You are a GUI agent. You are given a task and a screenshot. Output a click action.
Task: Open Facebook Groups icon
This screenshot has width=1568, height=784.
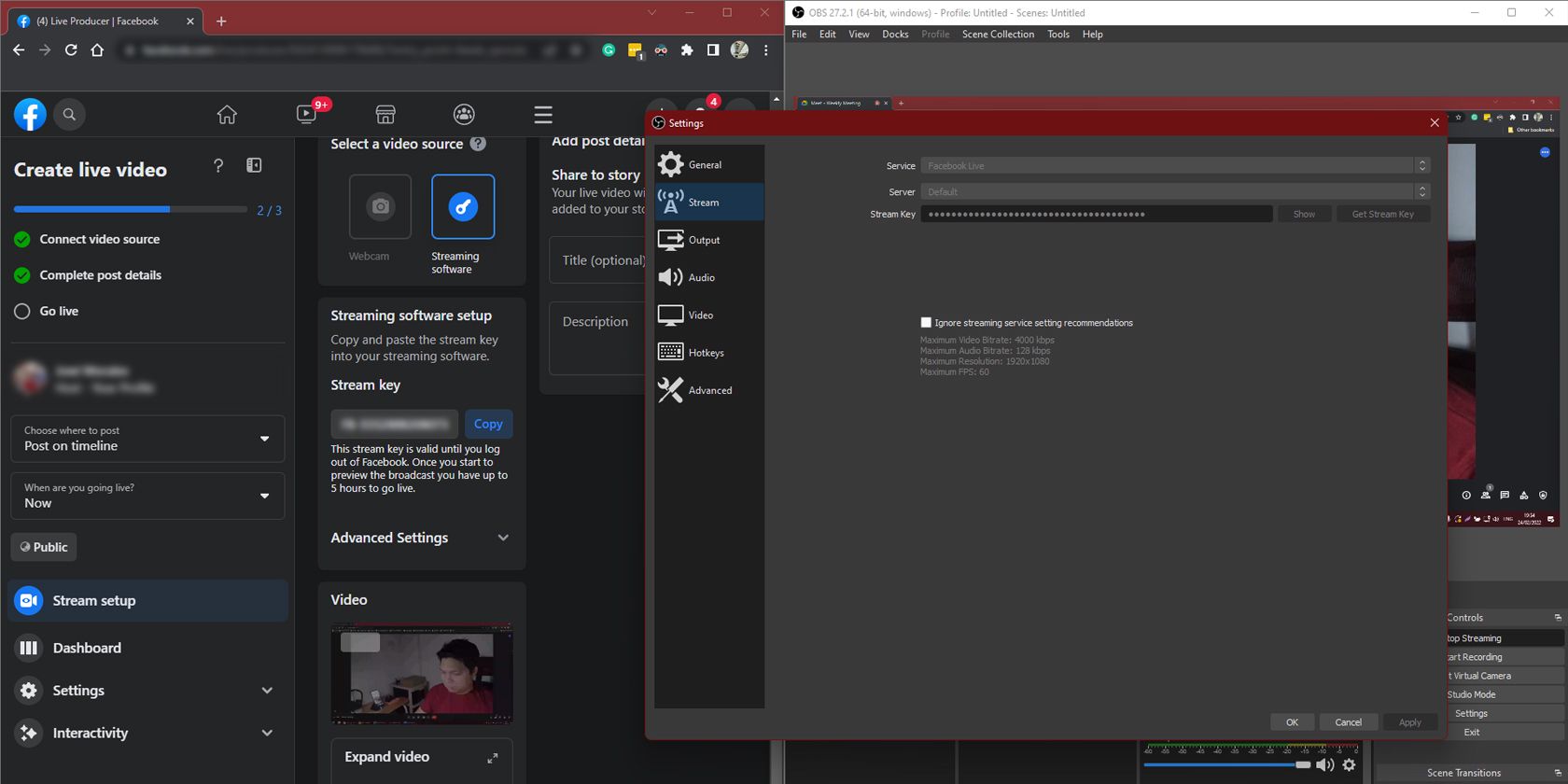[x=464, y=115]
